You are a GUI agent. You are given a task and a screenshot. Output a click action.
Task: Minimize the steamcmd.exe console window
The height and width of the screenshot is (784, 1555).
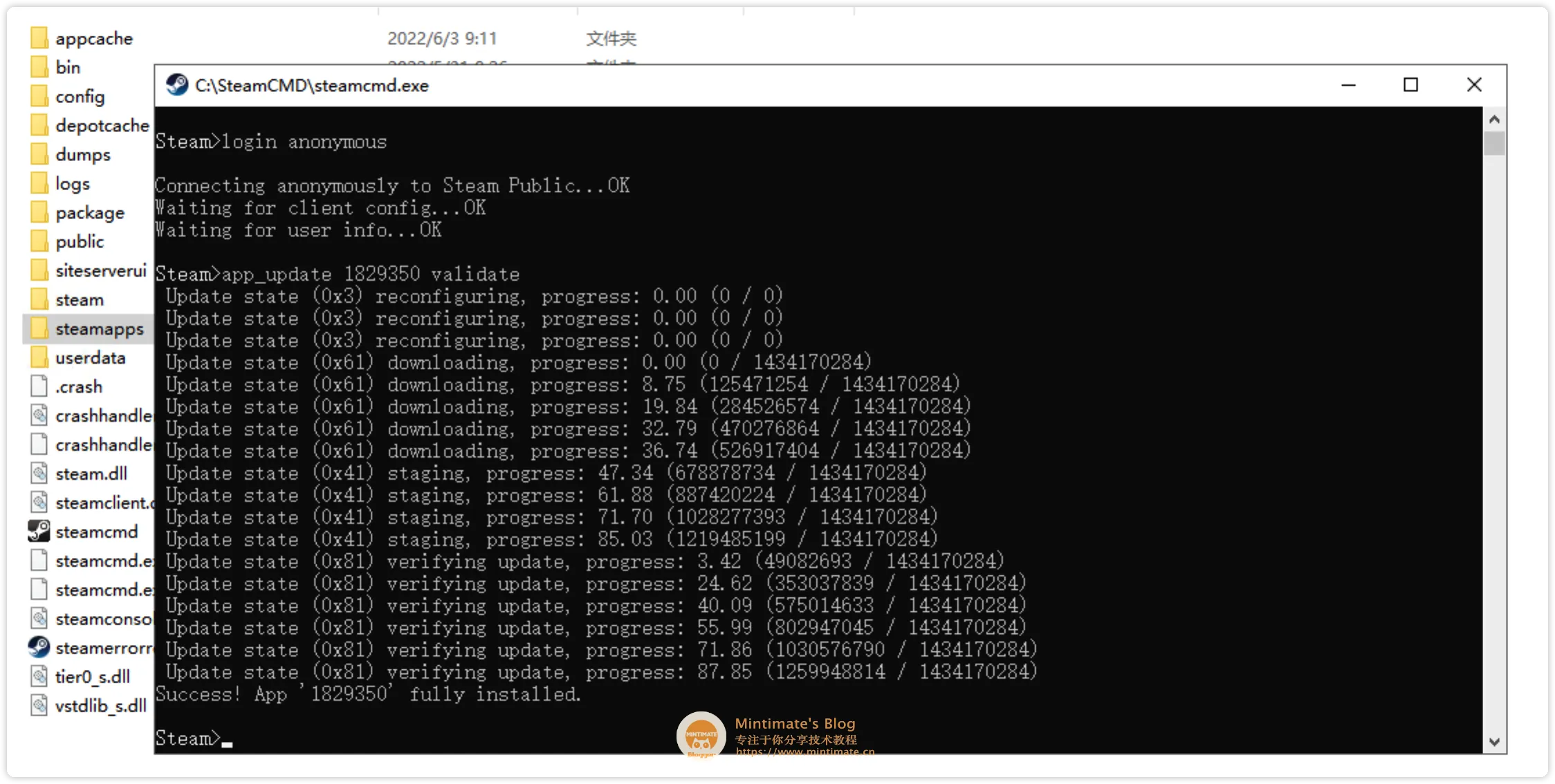(x=1349, y=85)
